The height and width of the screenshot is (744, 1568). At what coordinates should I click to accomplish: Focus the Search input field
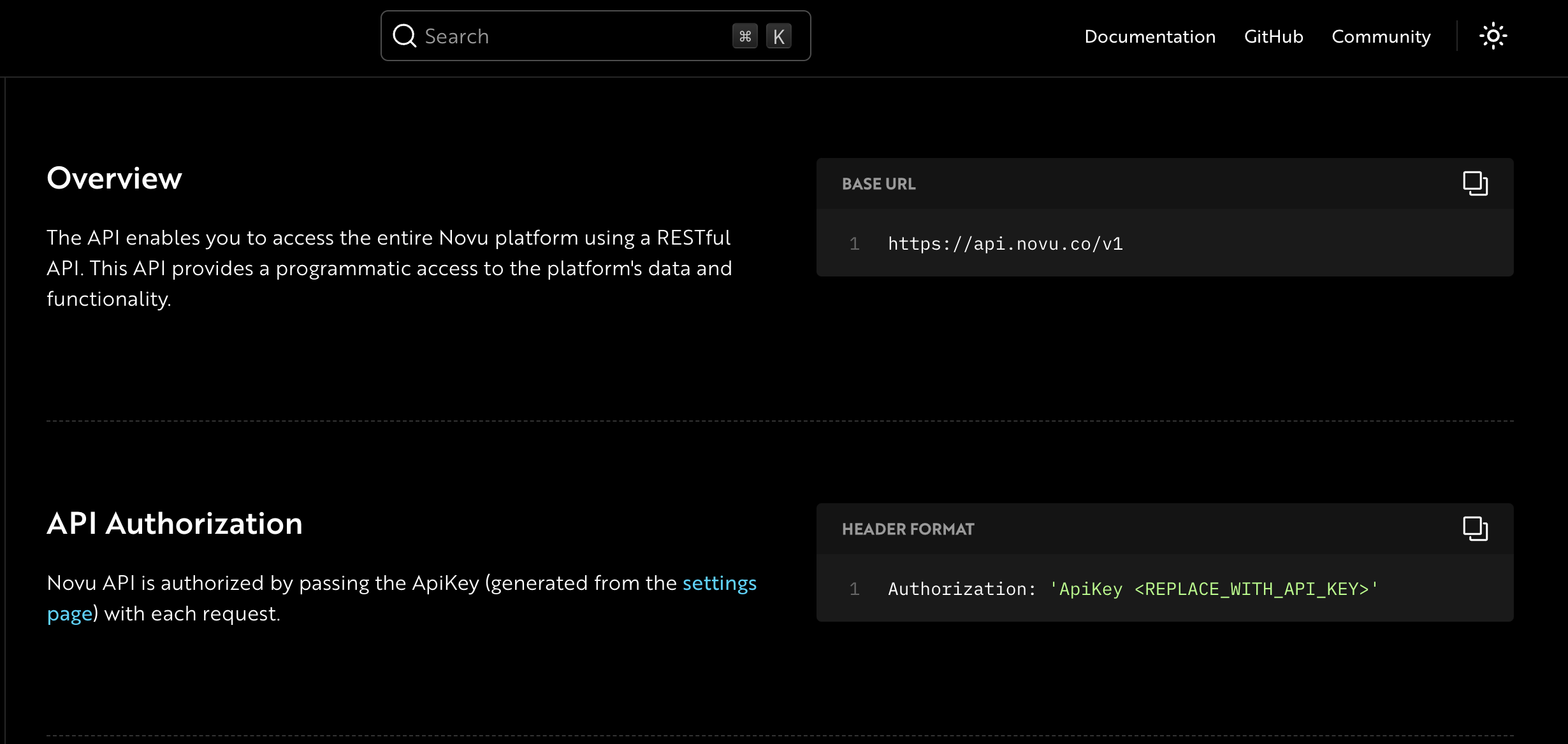tap(574, 36)
